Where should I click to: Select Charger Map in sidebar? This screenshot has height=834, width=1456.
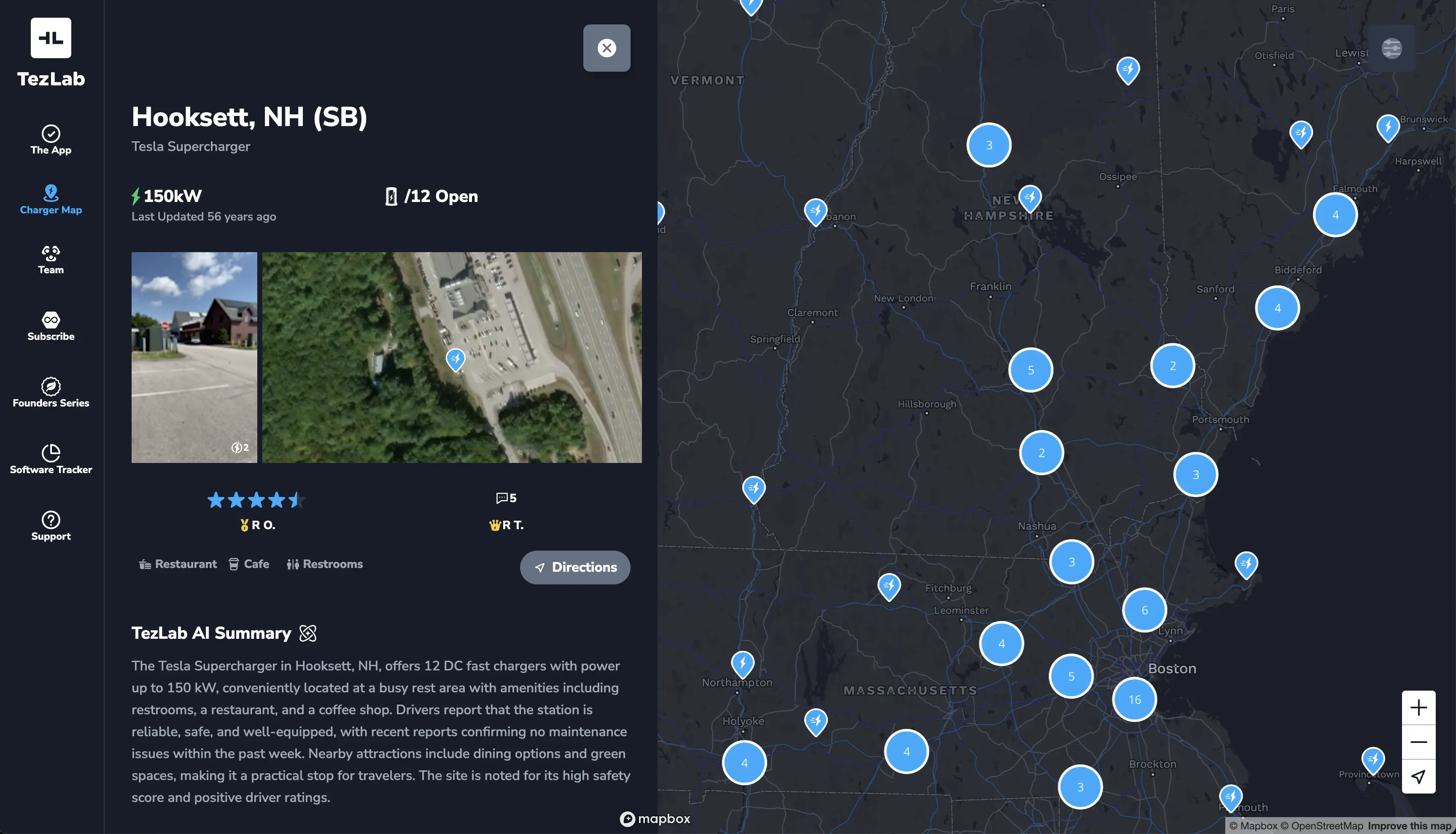(51, 200)
